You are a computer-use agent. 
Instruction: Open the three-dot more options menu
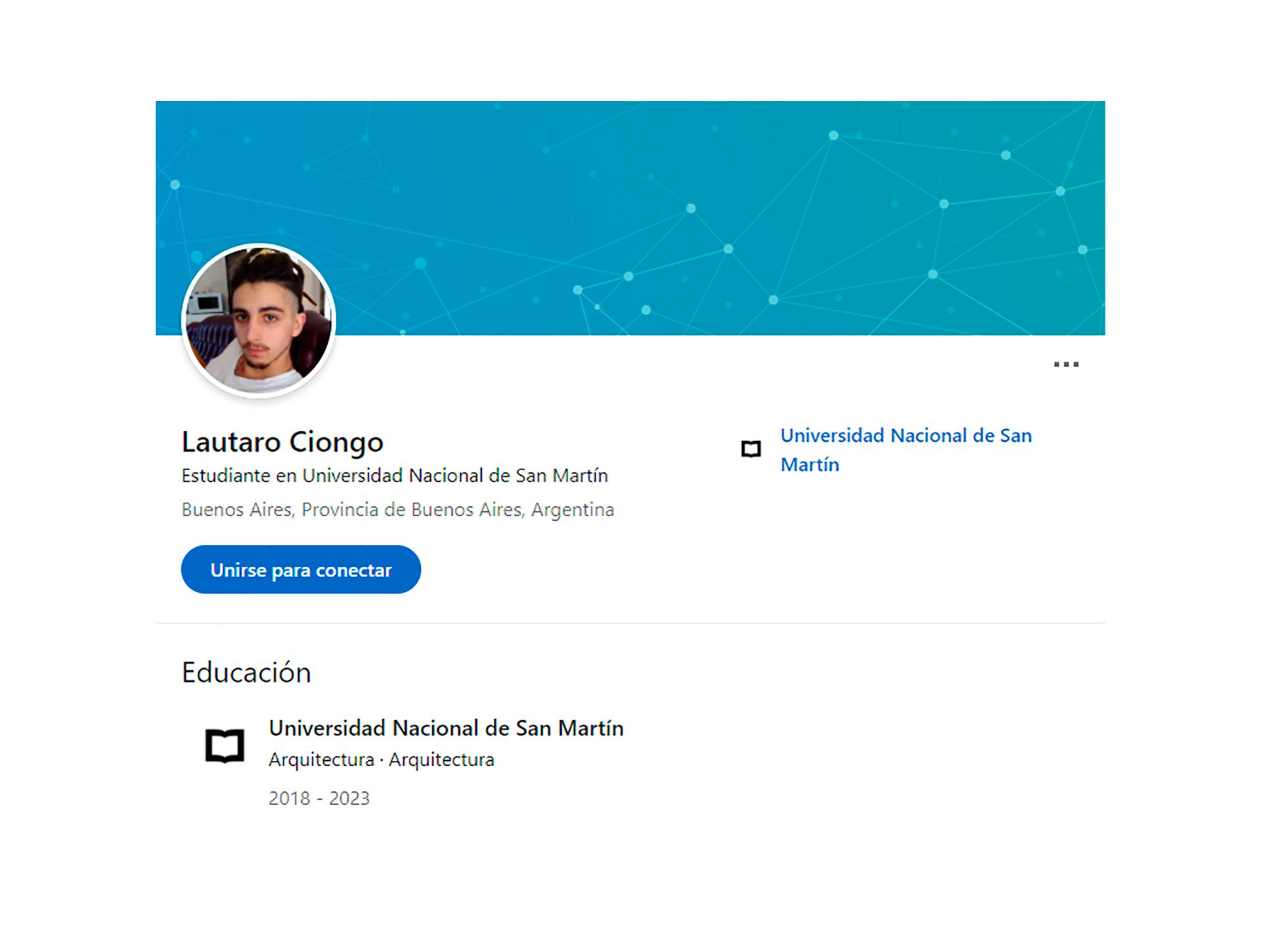point(1066,364)
